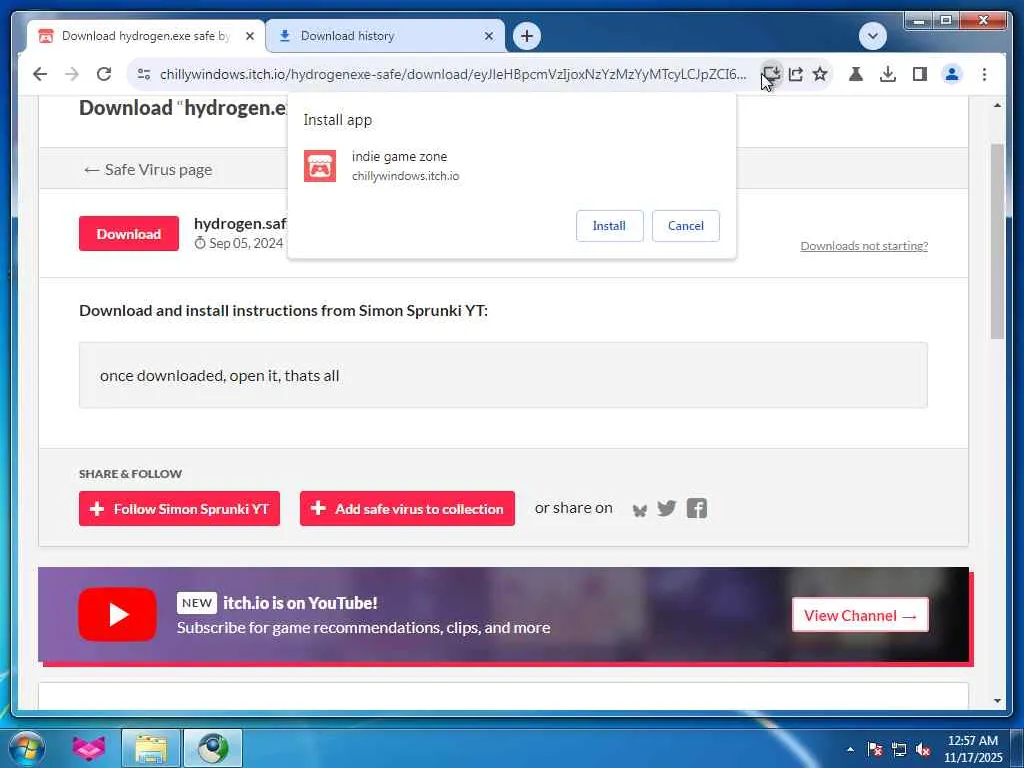Share this page icon in address bar
The width and height of the screenshot is (1024, 768).
[795, 74]
